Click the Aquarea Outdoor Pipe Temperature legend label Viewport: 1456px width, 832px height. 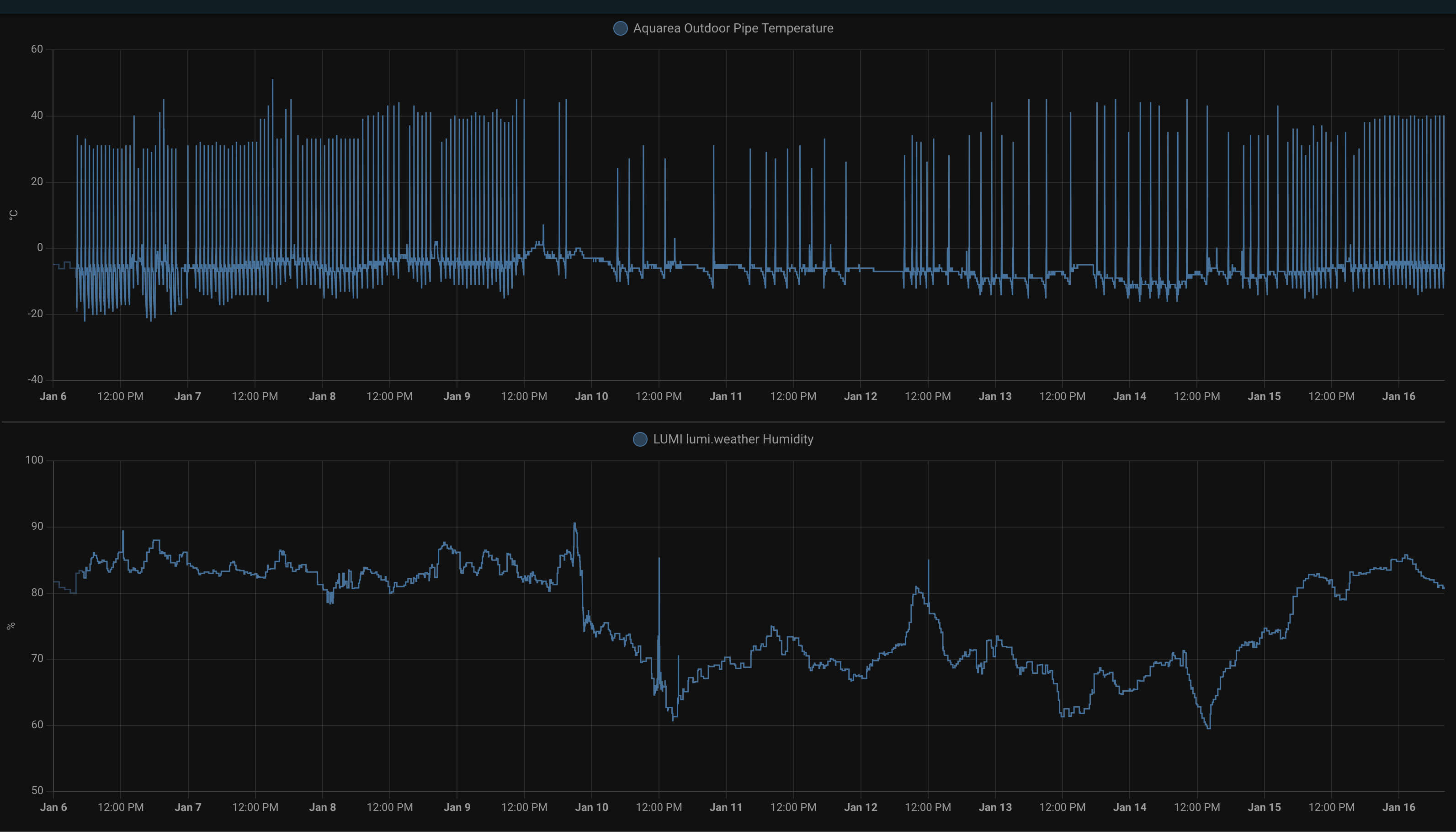[733, 28]
